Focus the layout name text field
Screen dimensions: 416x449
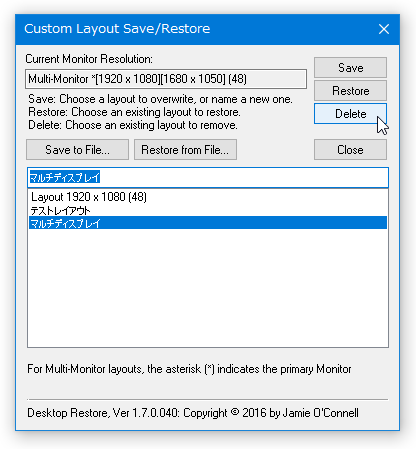pos(208,177)
